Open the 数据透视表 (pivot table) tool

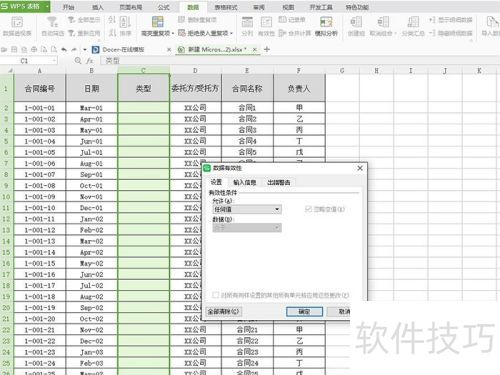[x=17, y=26]
